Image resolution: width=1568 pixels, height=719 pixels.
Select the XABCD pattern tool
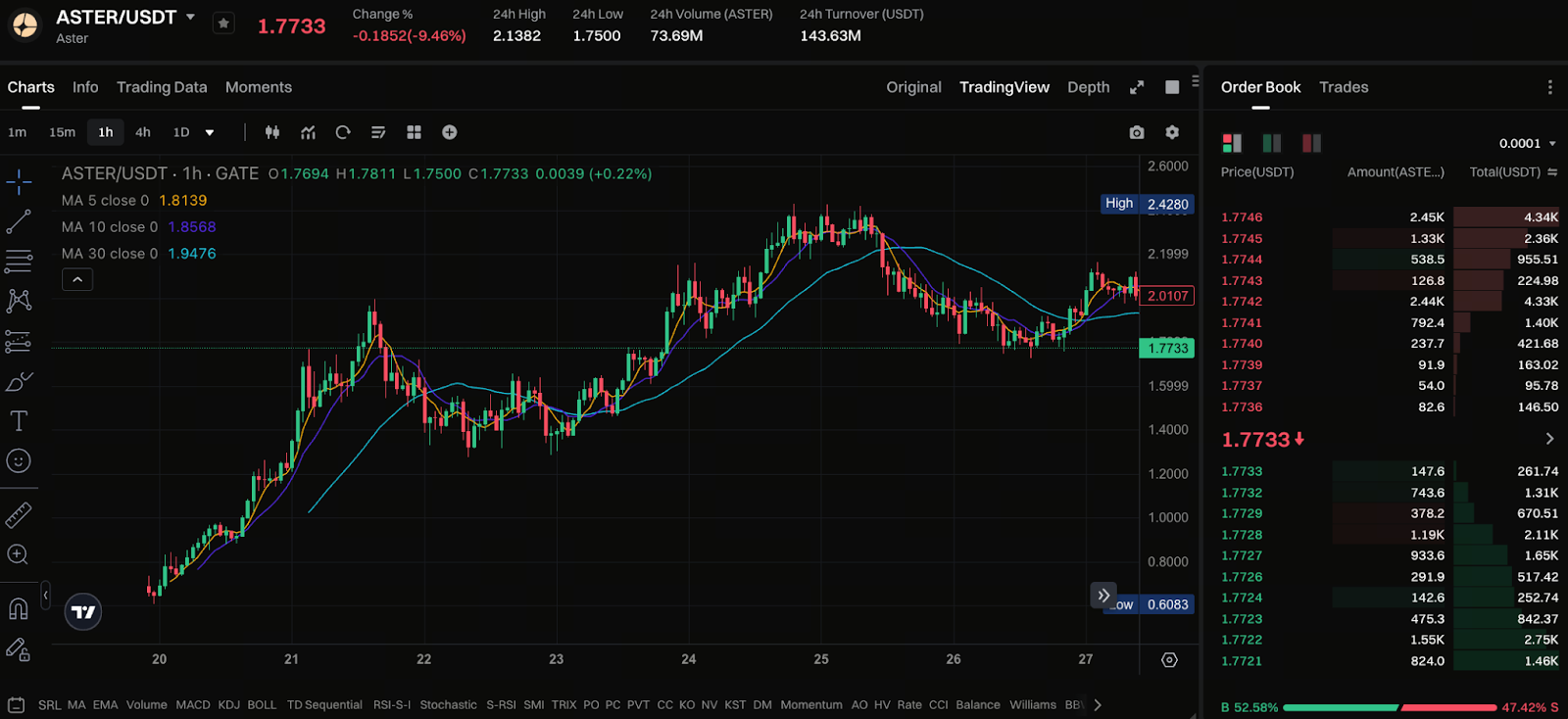19,301
